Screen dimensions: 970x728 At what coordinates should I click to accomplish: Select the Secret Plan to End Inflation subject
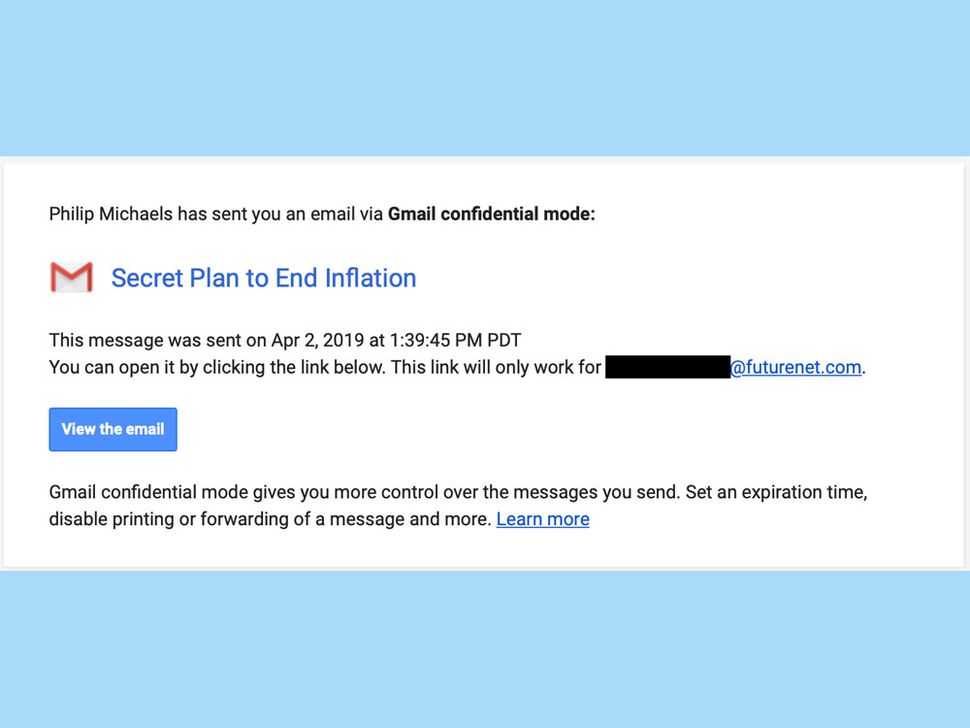pyautogui.click(x=263, y=278)
